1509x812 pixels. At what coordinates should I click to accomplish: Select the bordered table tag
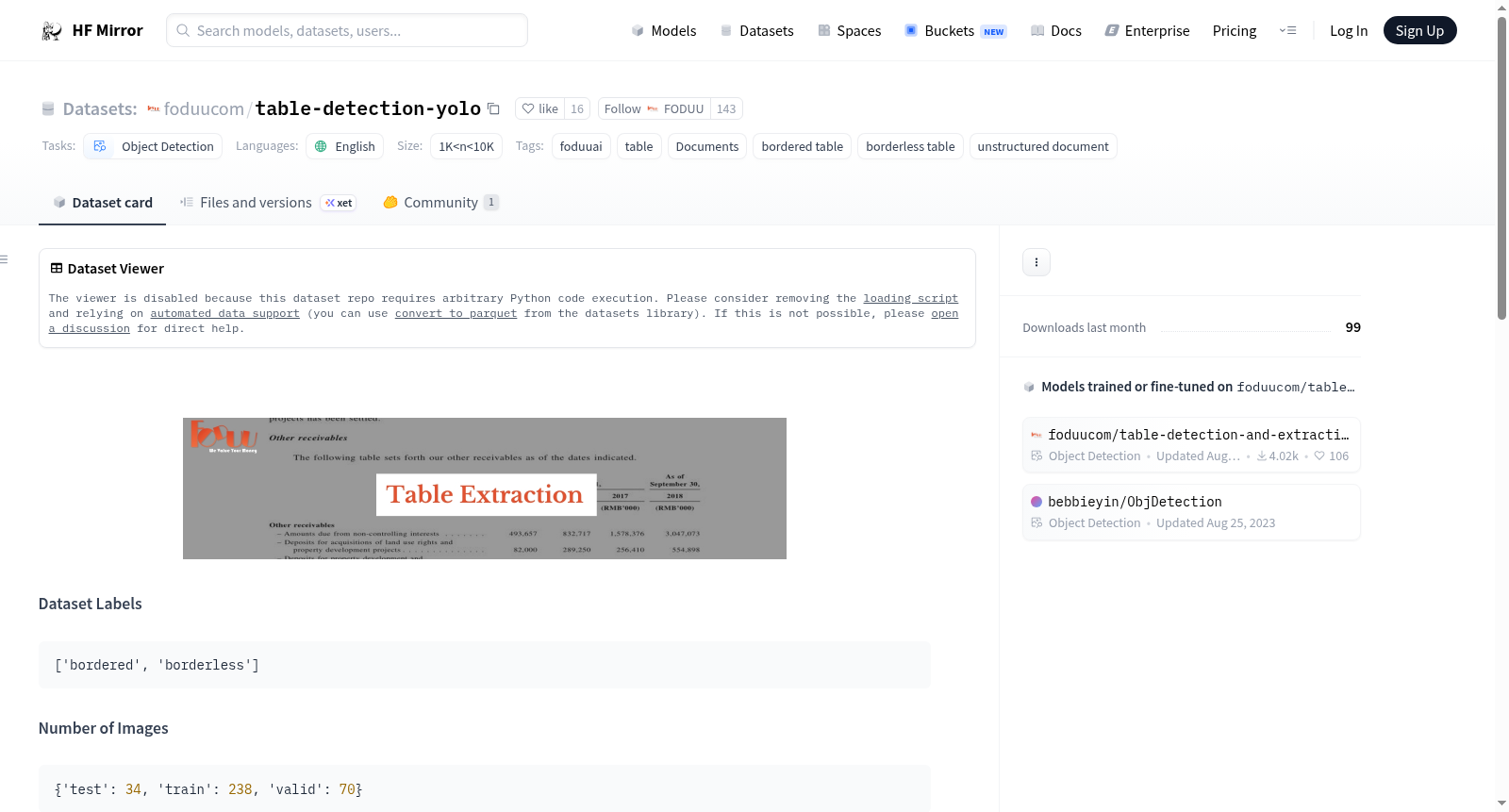pos(803,146)
